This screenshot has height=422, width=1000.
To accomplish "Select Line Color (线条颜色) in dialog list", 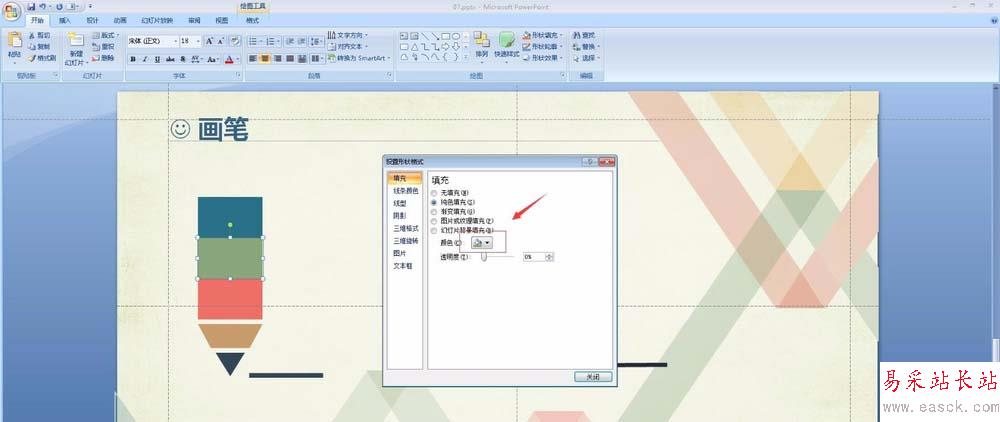I will [406, 191].
